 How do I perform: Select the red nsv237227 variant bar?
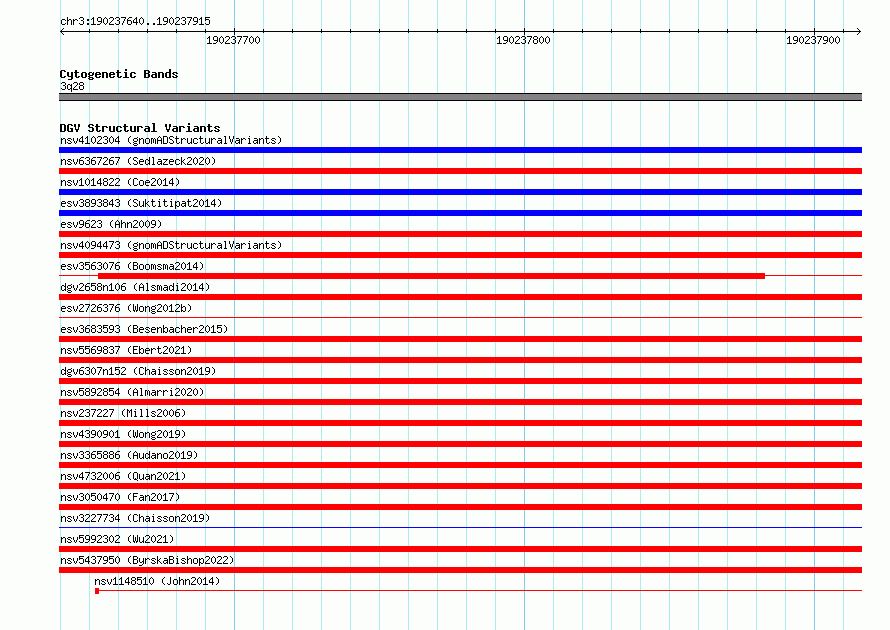tap(460, 423)
